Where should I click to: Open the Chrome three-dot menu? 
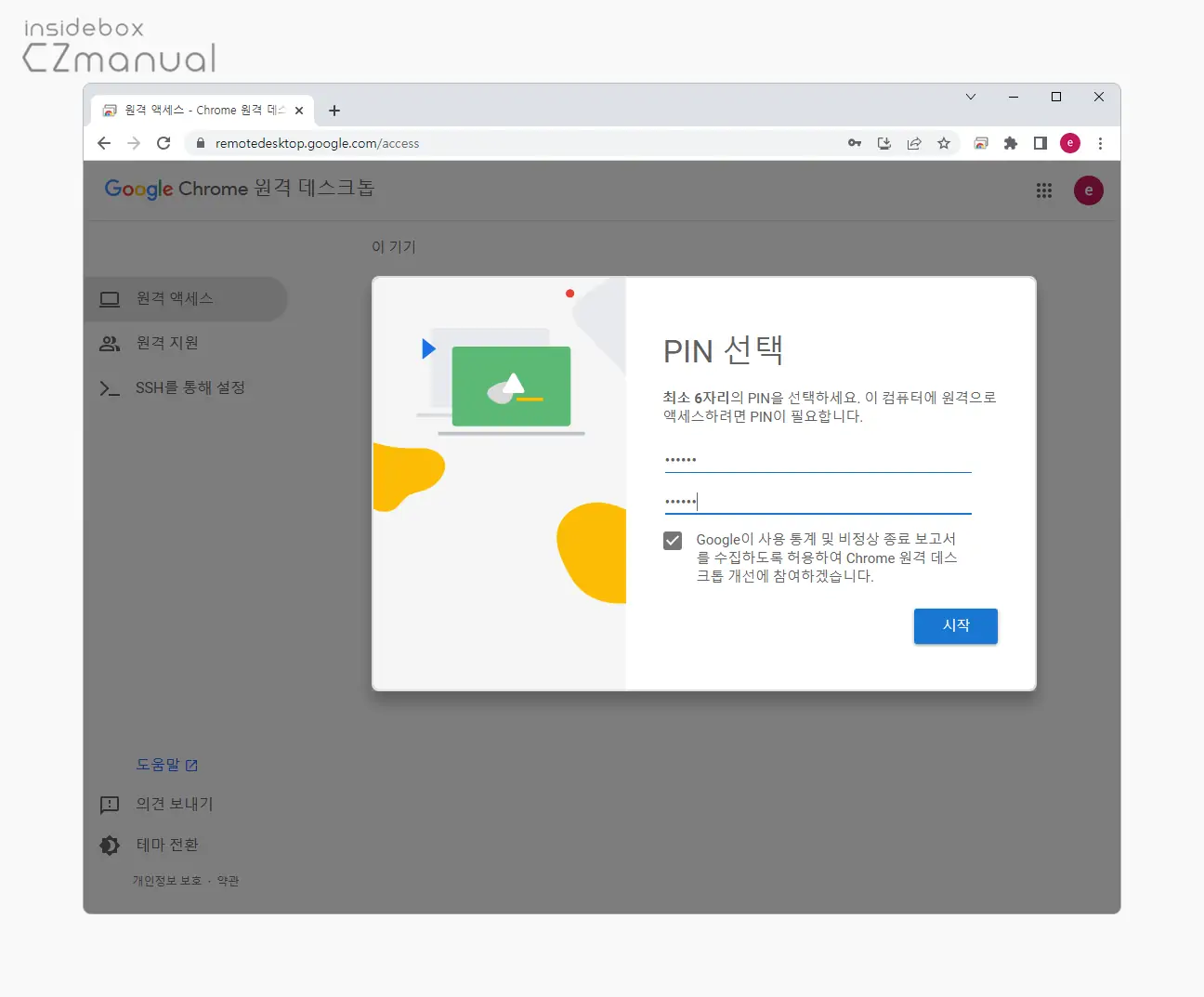click(x=1100, y=143)
